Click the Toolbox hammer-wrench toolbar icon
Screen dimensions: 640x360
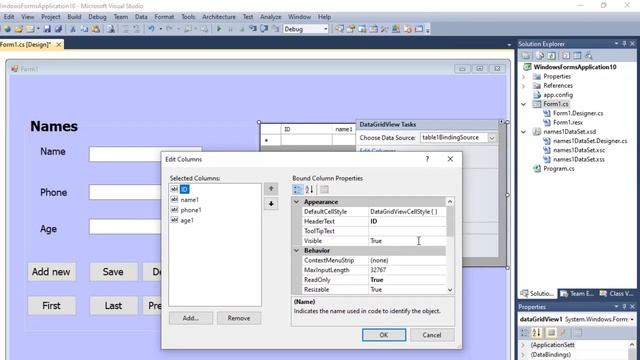(384, 29)
